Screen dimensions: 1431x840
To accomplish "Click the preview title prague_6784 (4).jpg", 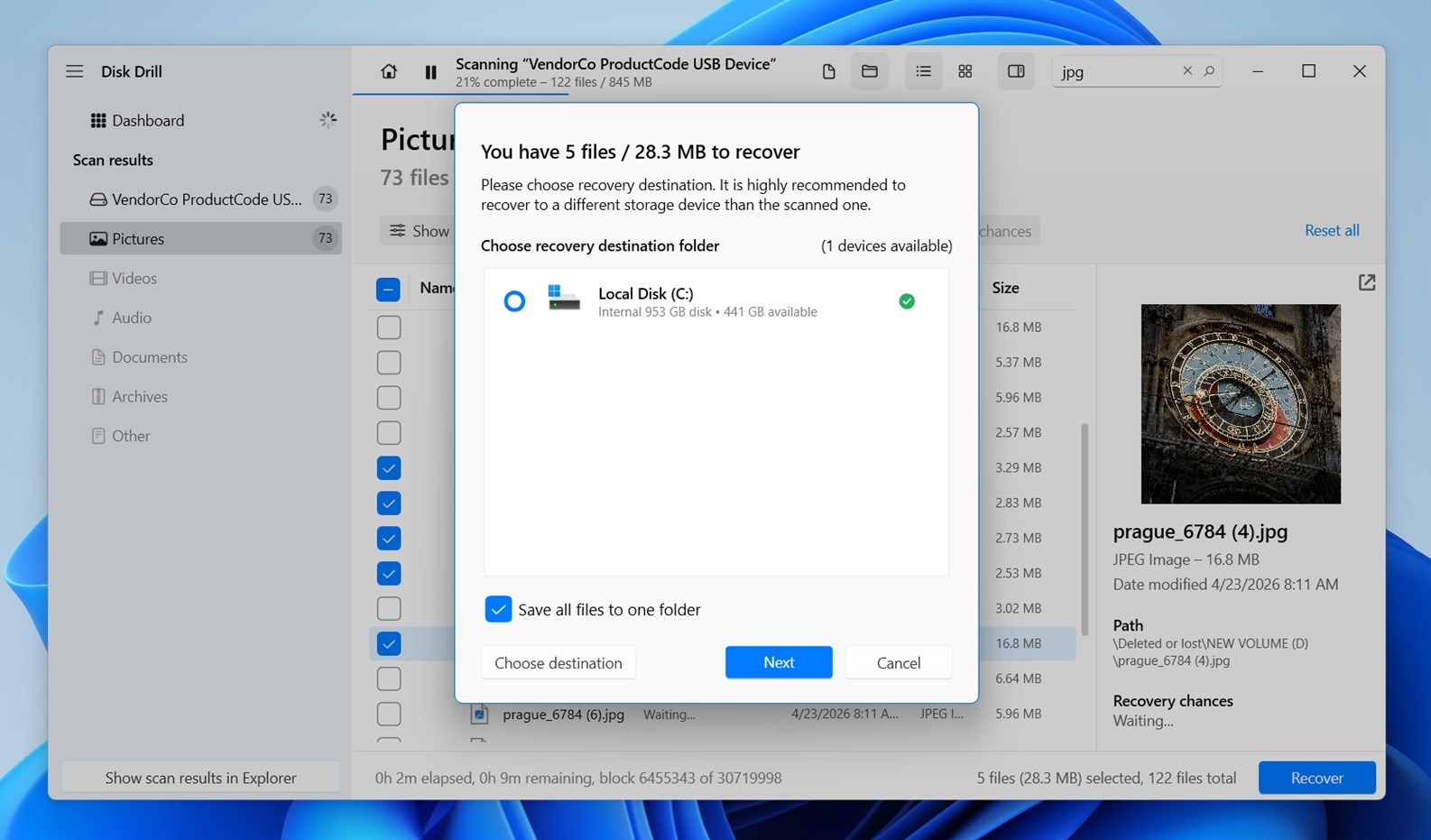I will click(1200, 531).
